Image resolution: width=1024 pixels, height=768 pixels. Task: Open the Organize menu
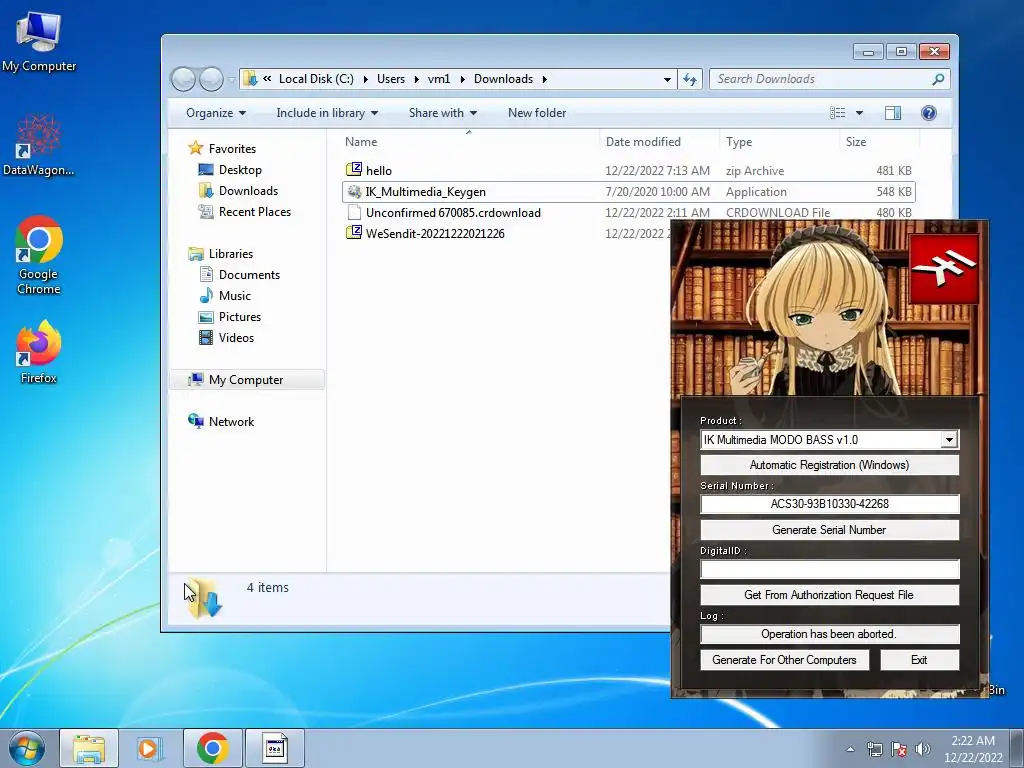point(216,113)
